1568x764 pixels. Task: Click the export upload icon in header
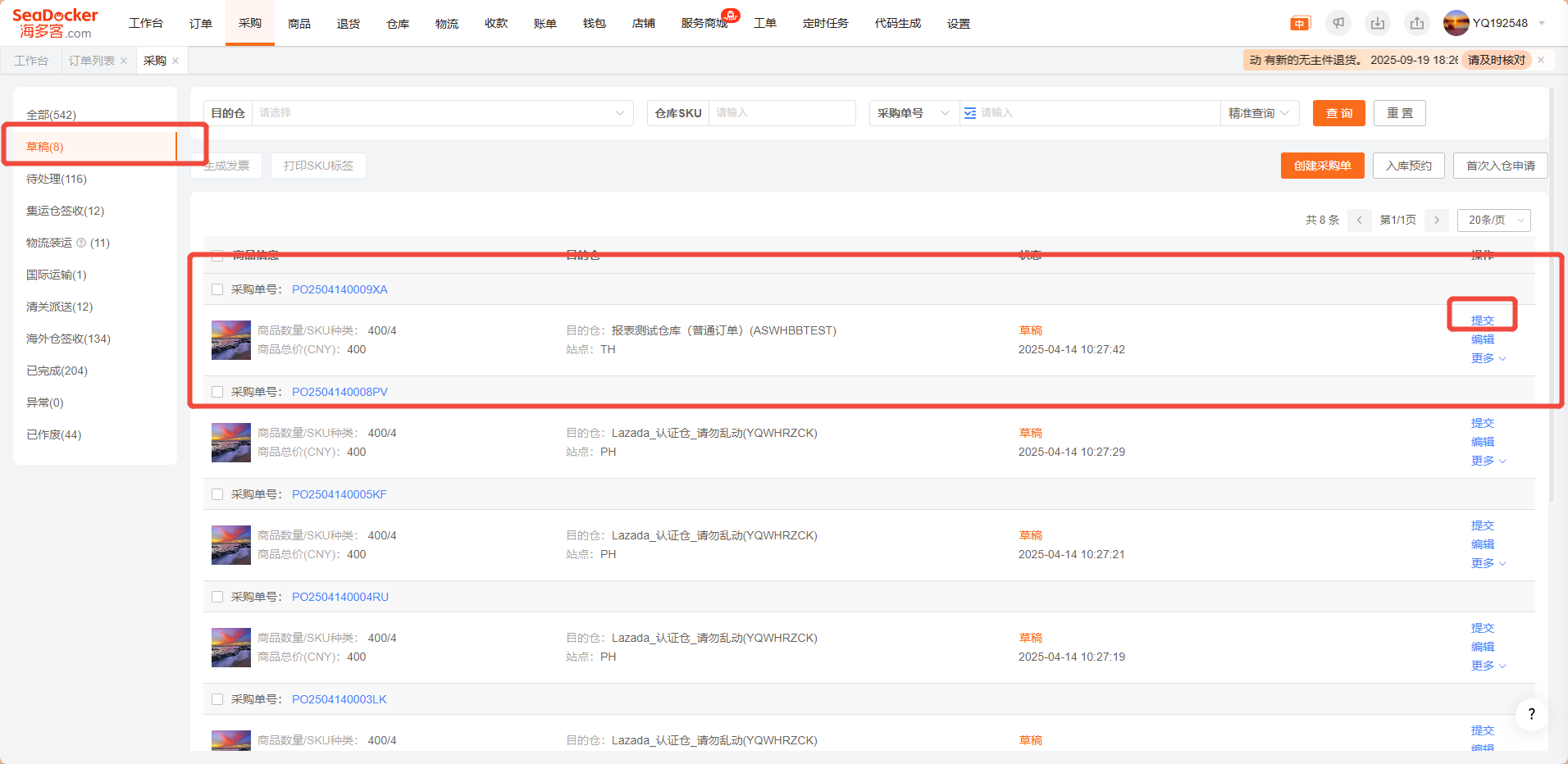pos(1417,24)
